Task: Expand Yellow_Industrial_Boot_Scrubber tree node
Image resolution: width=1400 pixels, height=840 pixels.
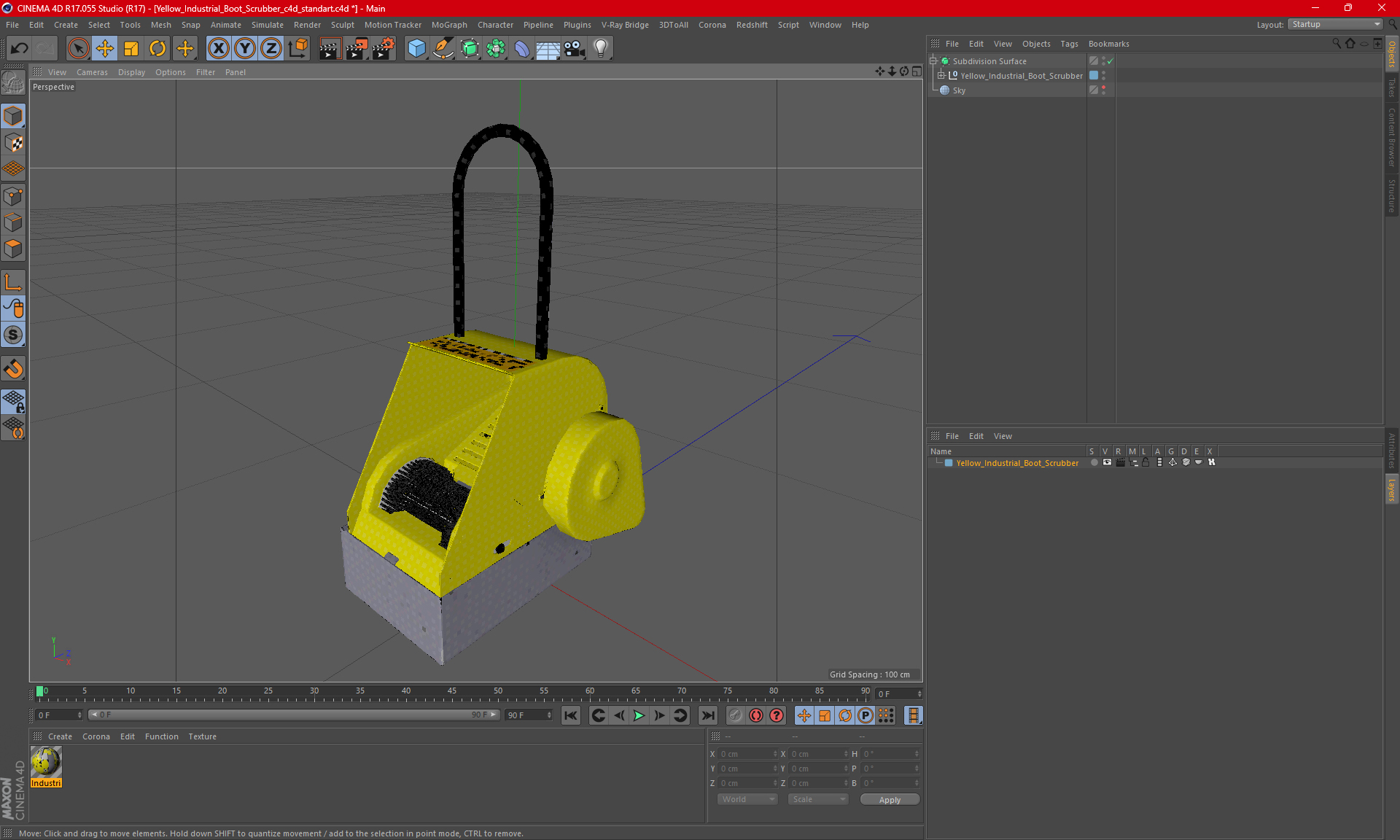Action: click(941, 76)
